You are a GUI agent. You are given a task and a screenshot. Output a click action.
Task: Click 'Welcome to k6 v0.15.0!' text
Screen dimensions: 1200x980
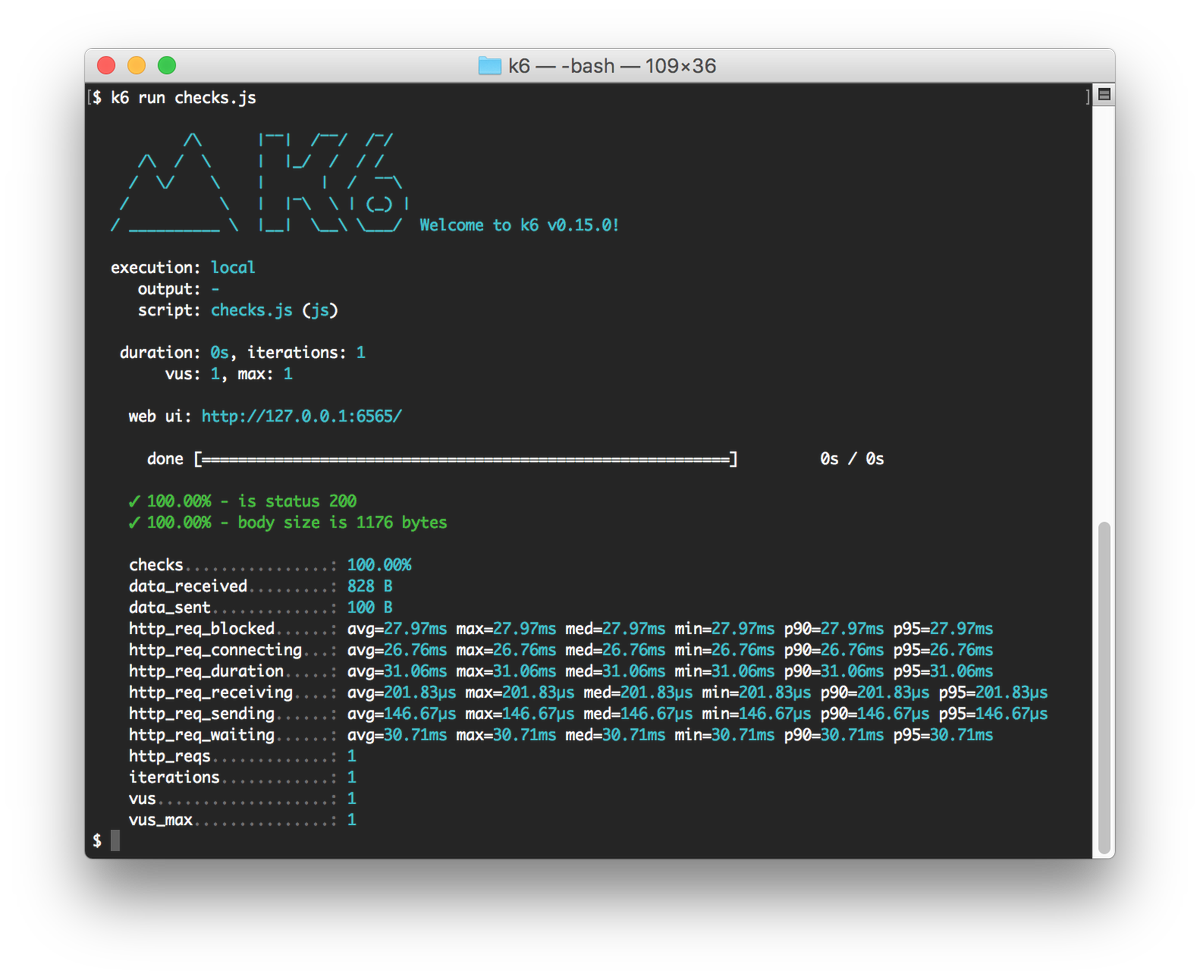click(x=519, y=225)
